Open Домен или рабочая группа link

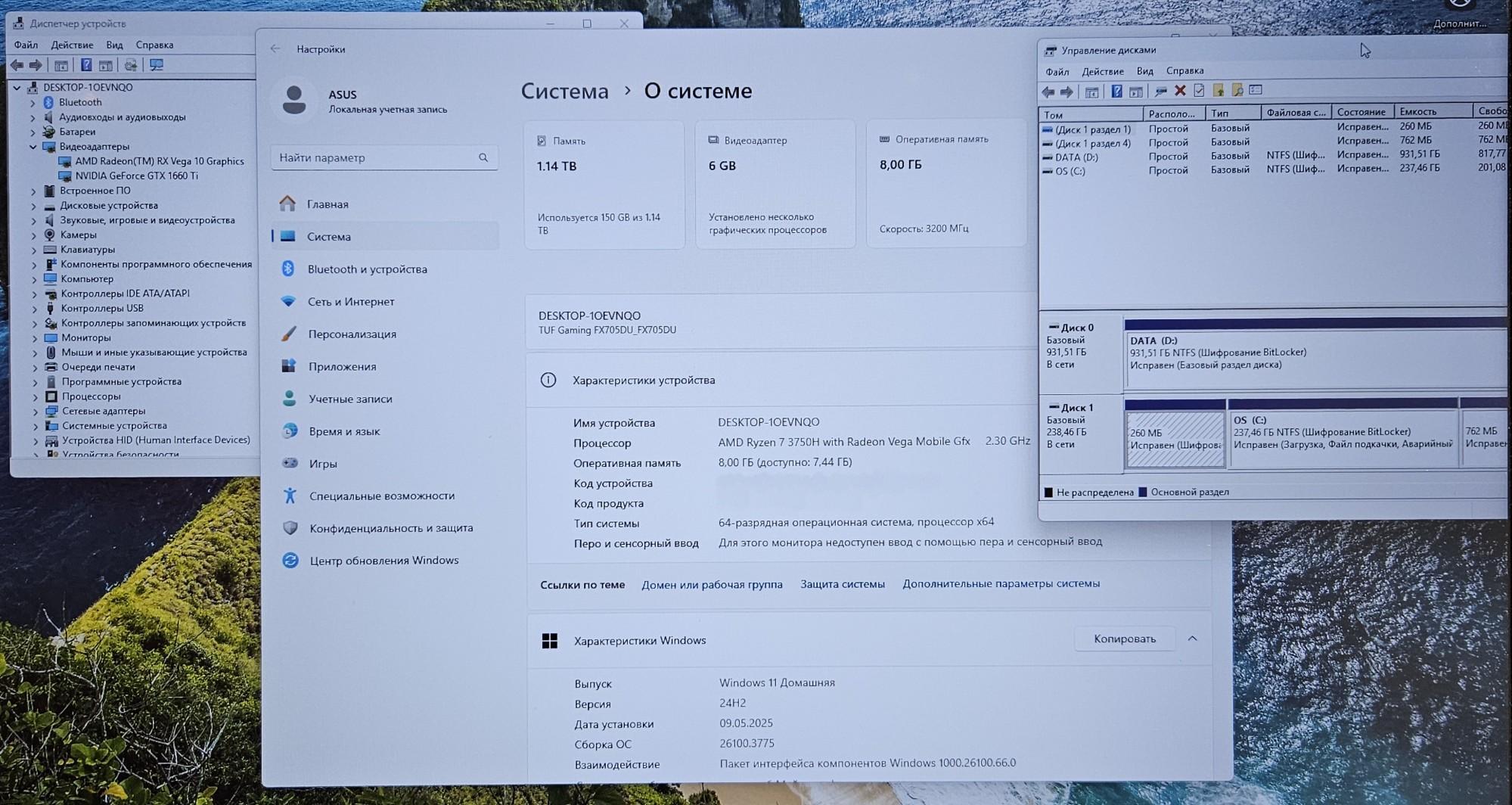[x=712, y=584]
